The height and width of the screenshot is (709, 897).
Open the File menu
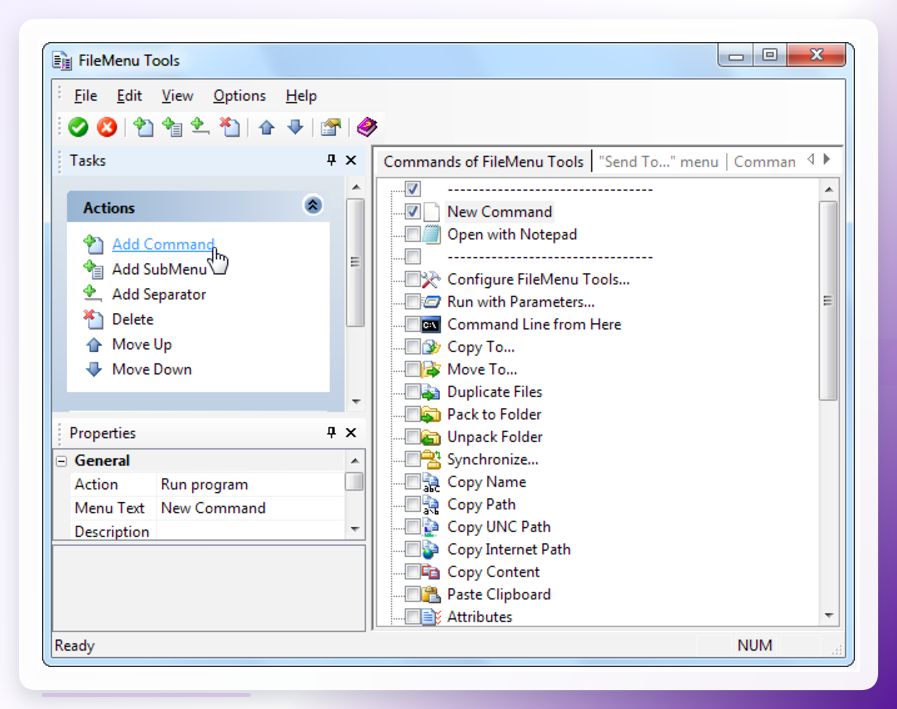tap(86, 96)
